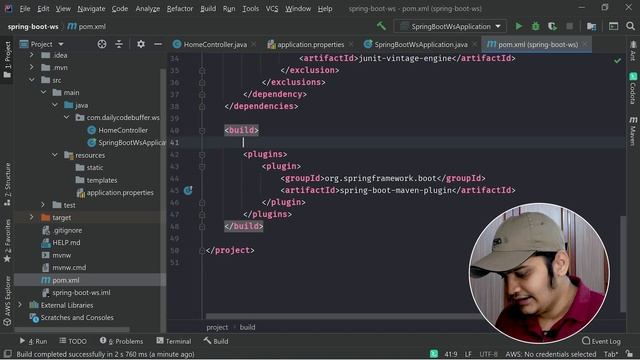Open Search Everywhere magnifier icon
Screen dimensions: 640x360
[x=630, y=26]
